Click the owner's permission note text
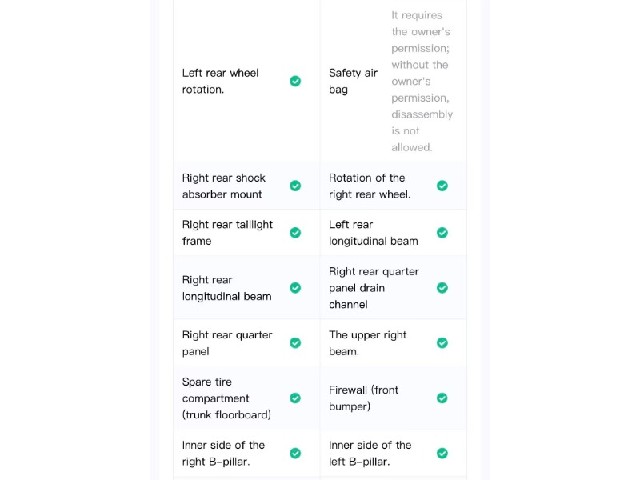 pyautogui.click(x=422, y=81)
